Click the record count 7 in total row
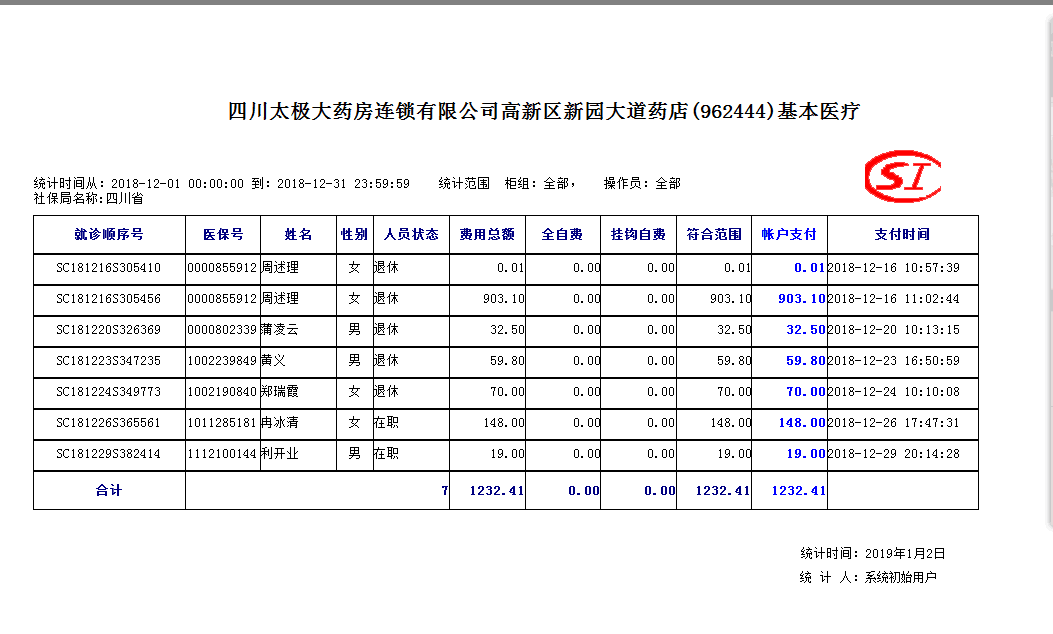The height and width of the screenshot is (634, 1053). point(445,490)
